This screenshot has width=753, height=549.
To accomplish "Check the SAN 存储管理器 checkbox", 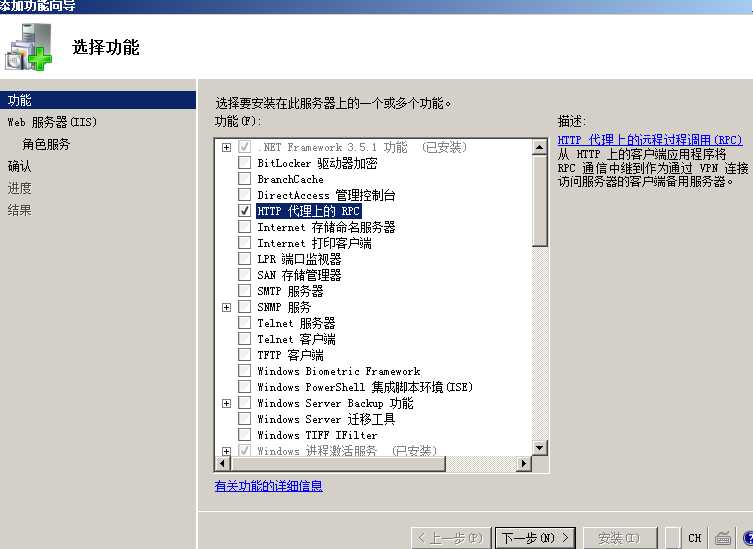I will [244, 275].
